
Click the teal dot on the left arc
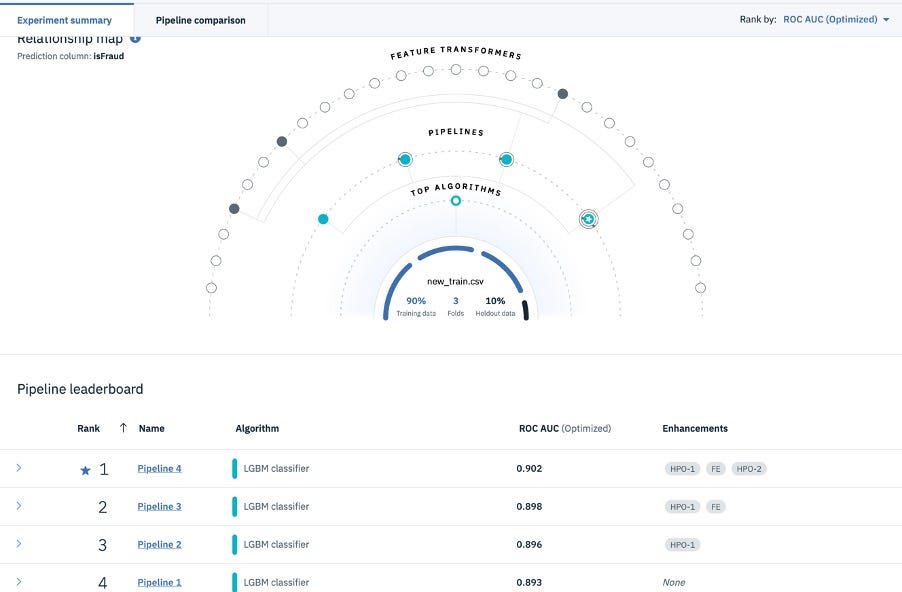(323, 219)
